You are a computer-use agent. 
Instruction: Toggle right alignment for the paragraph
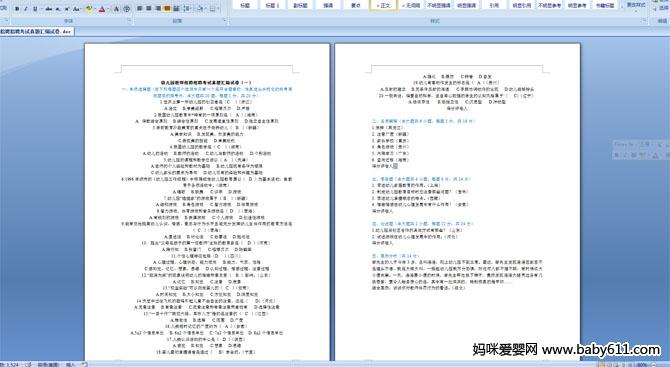pos(158,9)
